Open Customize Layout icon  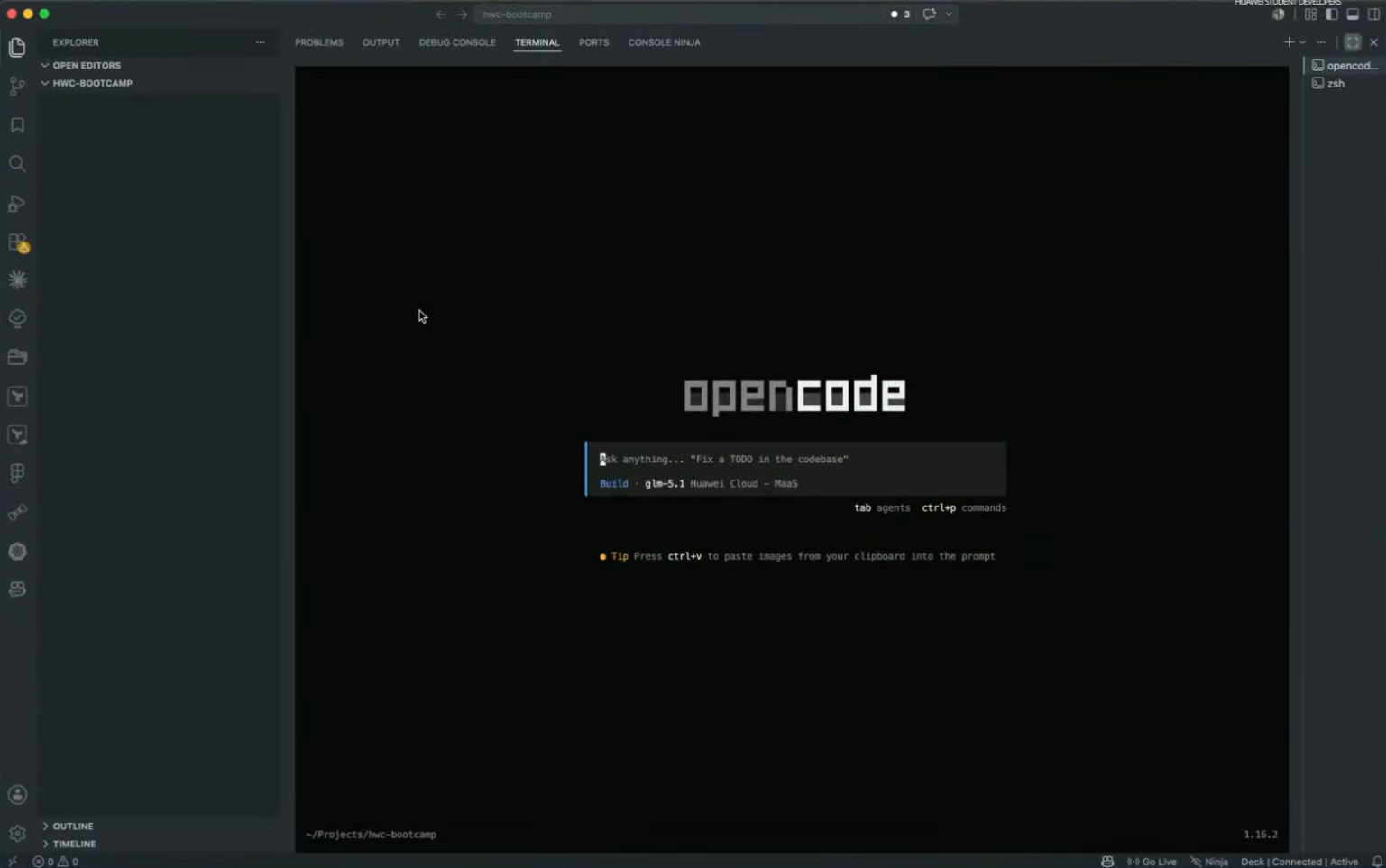click(1310, 14)
